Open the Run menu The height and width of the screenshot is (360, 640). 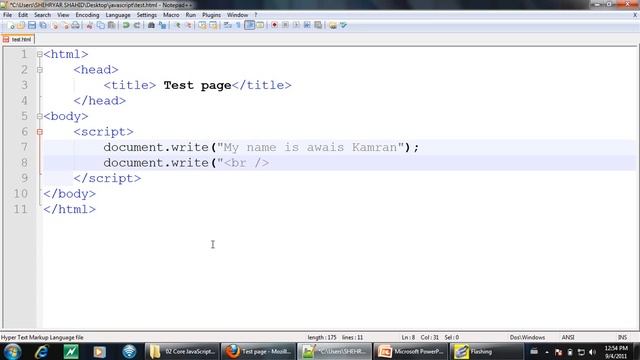pyautogui.click(x=191, y=15)
